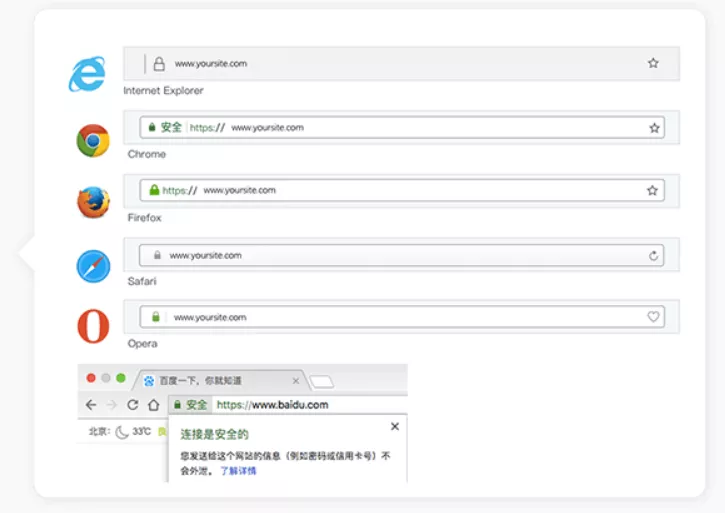Click the Chrome logo icon

pyautogui.click(x=93, y=141)
